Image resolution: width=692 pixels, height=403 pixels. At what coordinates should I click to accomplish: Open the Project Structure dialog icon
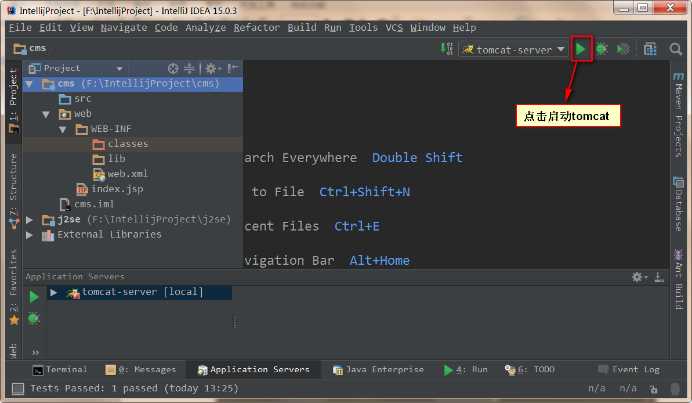tap(650, 49)
